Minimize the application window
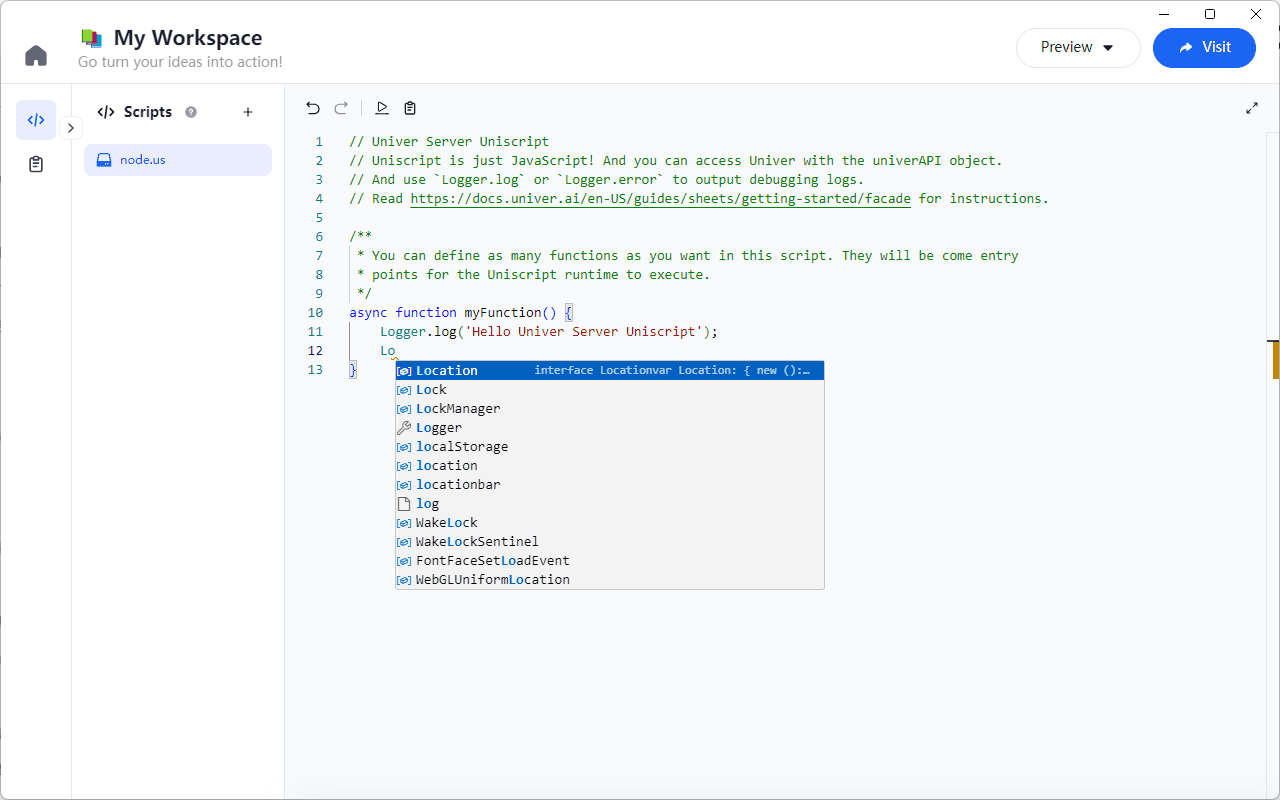The width and height of the screenshot is (1280, 800). click(1164, 14)
